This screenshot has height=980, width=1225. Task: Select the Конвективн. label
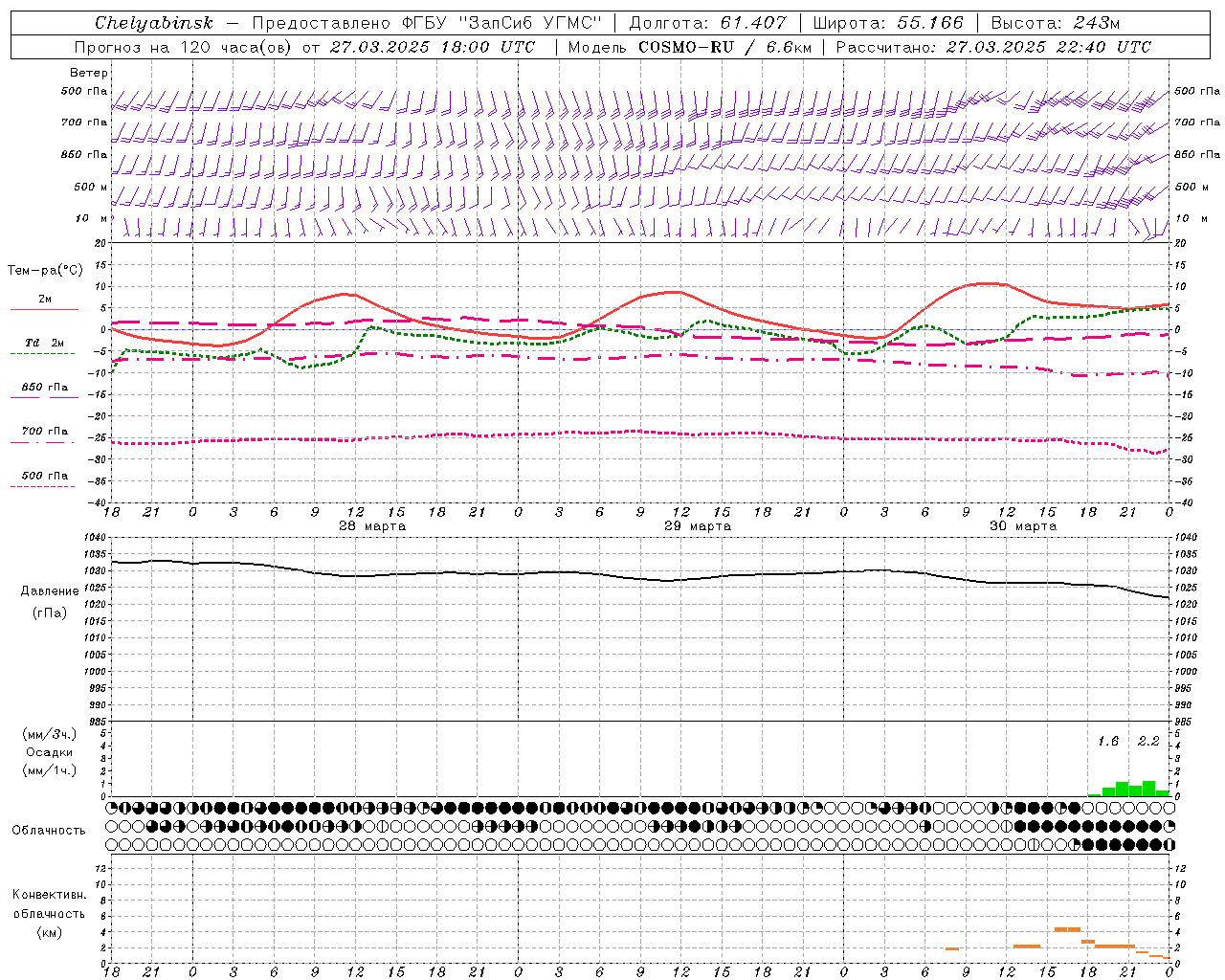tap(49, 895)
